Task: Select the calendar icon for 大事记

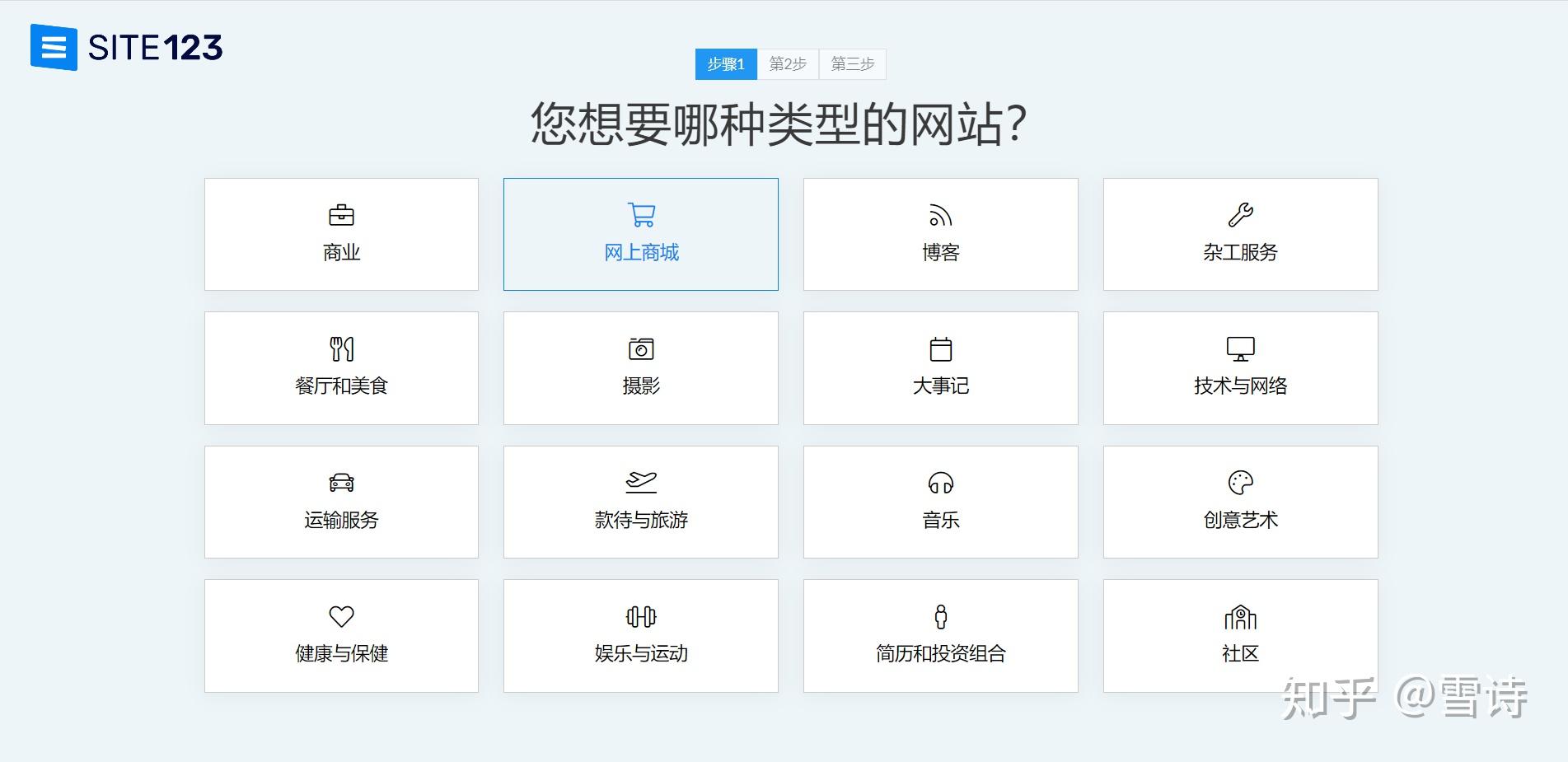Action: coord(941,349)
